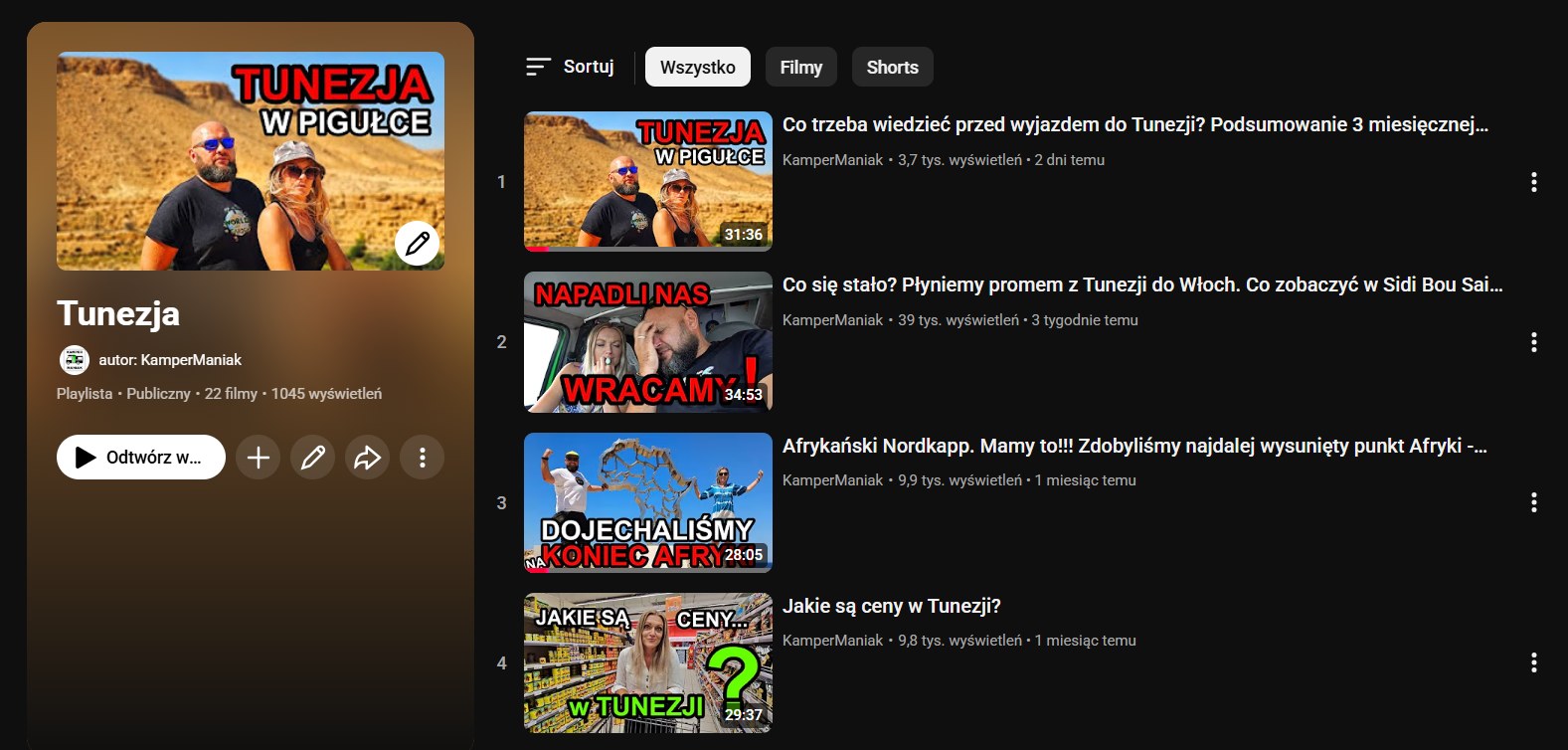Open the options menu for the Jakie są ceny video
Viewport: 1568px width, 750px height.
tap(1533, 662)
